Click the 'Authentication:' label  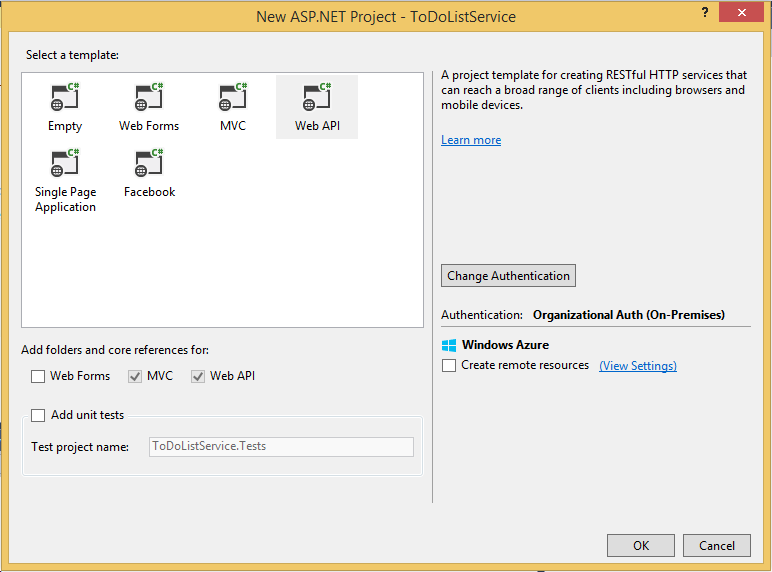[482, 315]
